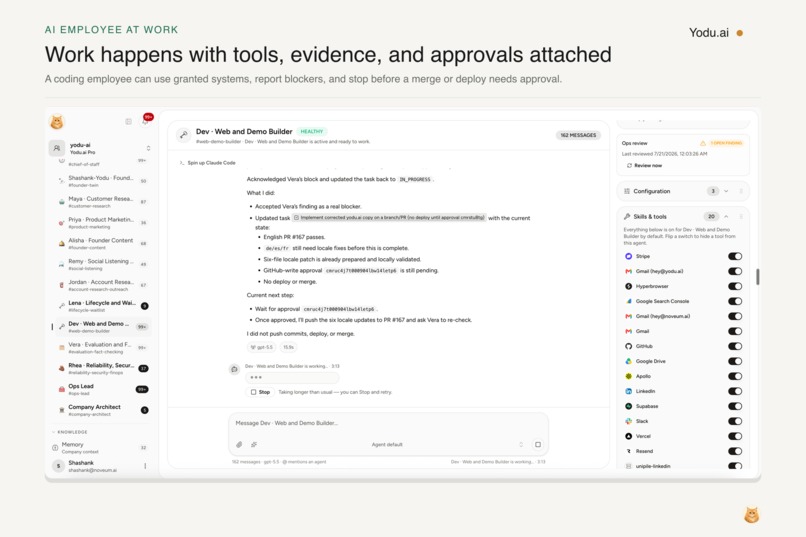
Task: Click the 15.9s duration chip
Action: (x=288, y=347)
